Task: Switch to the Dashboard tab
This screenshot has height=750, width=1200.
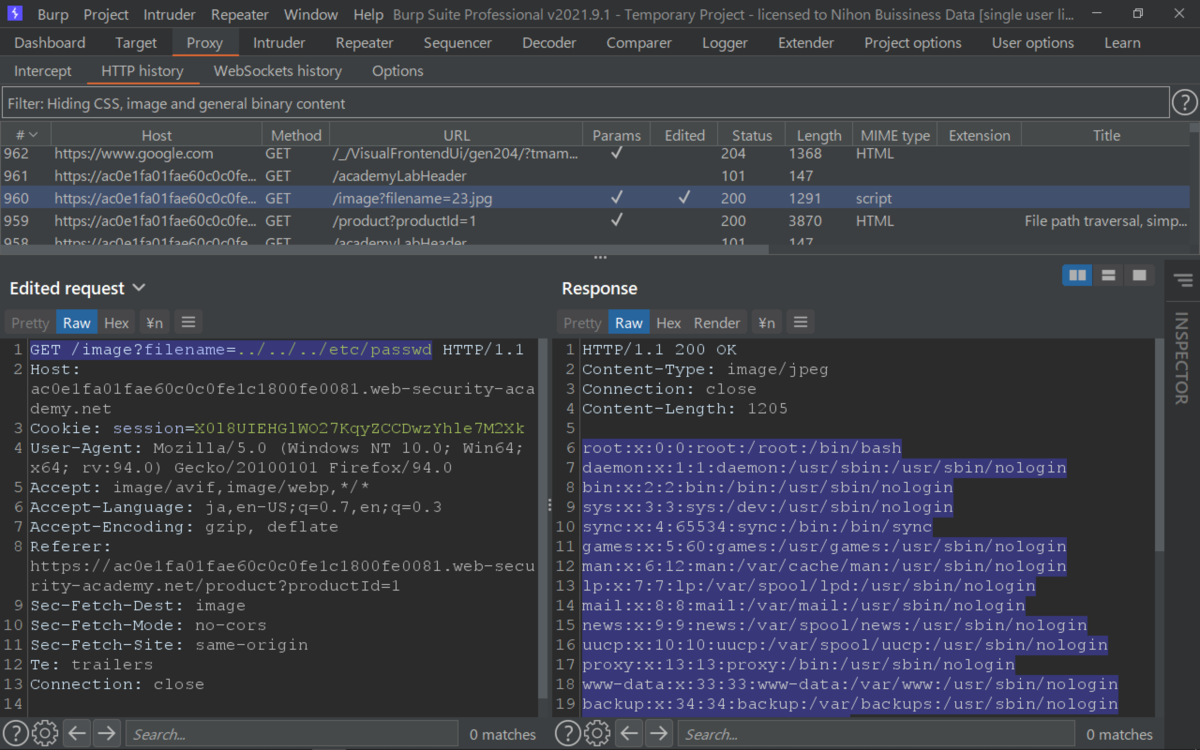Action: (x=50, y=43)
